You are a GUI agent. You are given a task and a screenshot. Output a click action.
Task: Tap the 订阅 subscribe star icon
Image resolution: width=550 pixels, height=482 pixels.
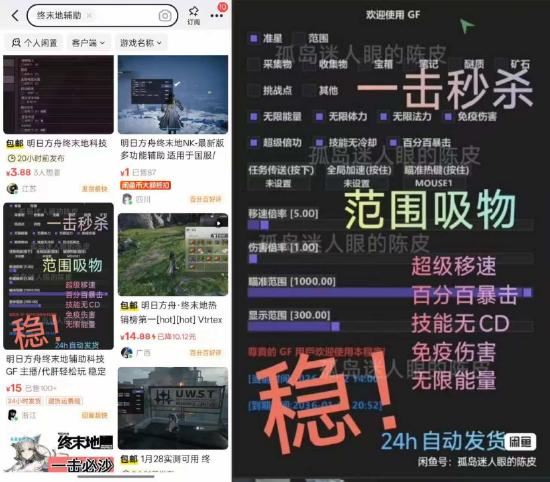(x=194, y=16)
